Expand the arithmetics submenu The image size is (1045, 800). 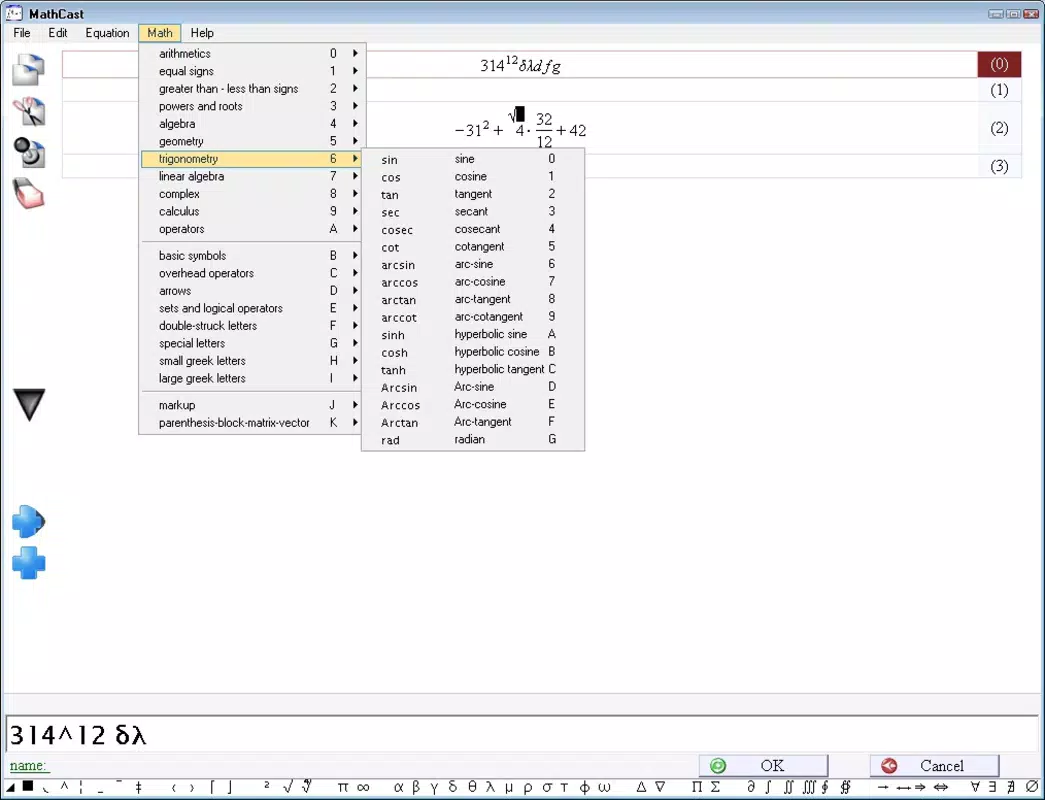[251, 53]
